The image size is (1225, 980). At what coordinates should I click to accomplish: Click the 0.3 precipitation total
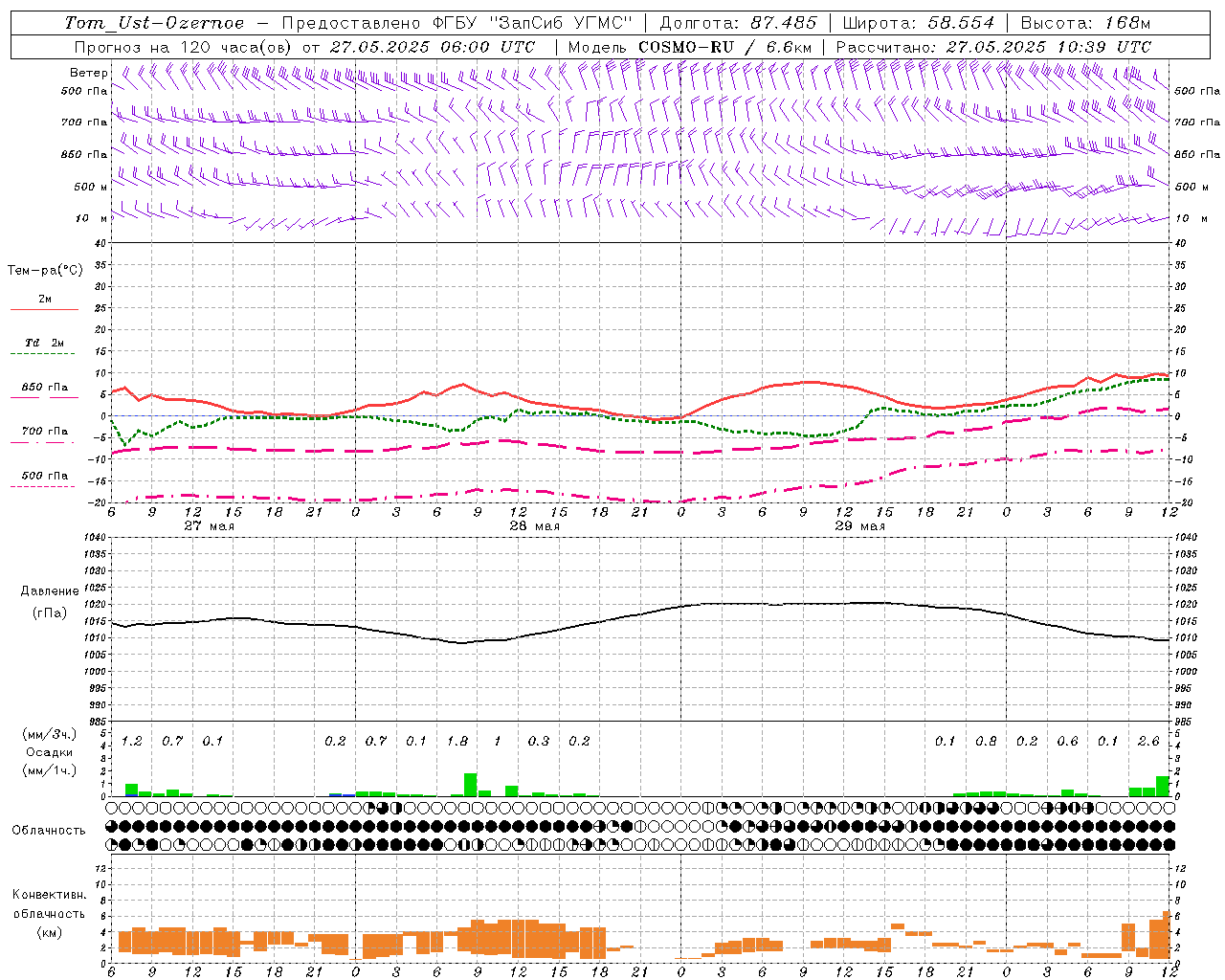539,742
